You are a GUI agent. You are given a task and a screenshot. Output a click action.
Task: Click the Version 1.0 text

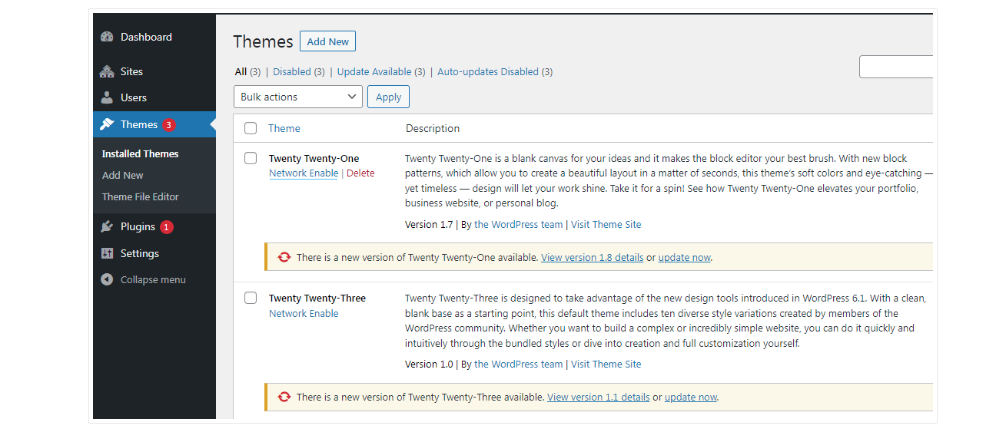point(429,364)
